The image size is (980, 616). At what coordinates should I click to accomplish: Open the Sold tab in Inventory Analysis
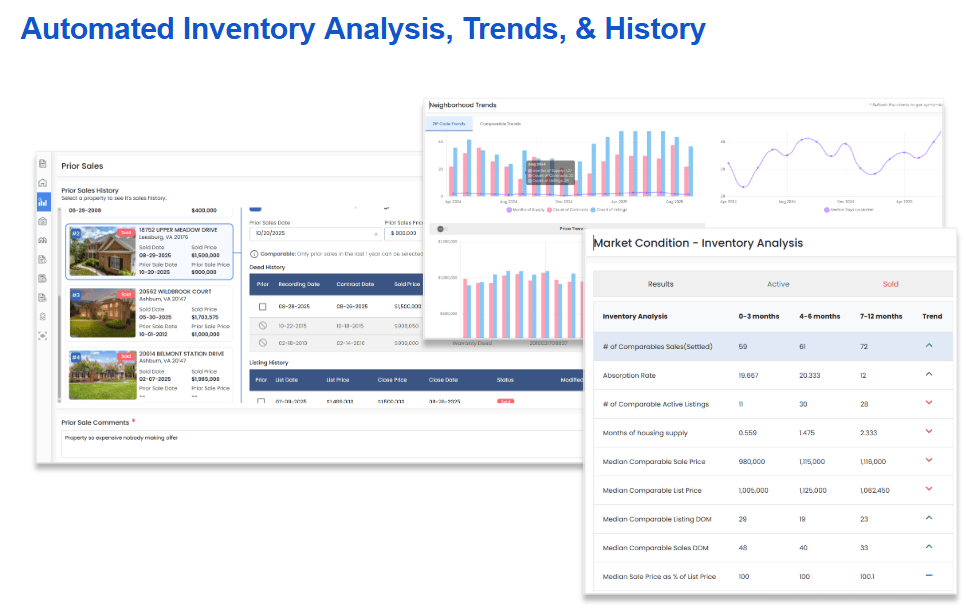click(889, 284)
